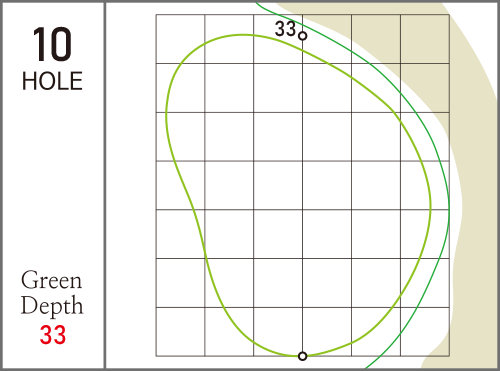Click the top circle marker beside 33
The width and height of the screenshot is (500, 371).
click(302, 36)
